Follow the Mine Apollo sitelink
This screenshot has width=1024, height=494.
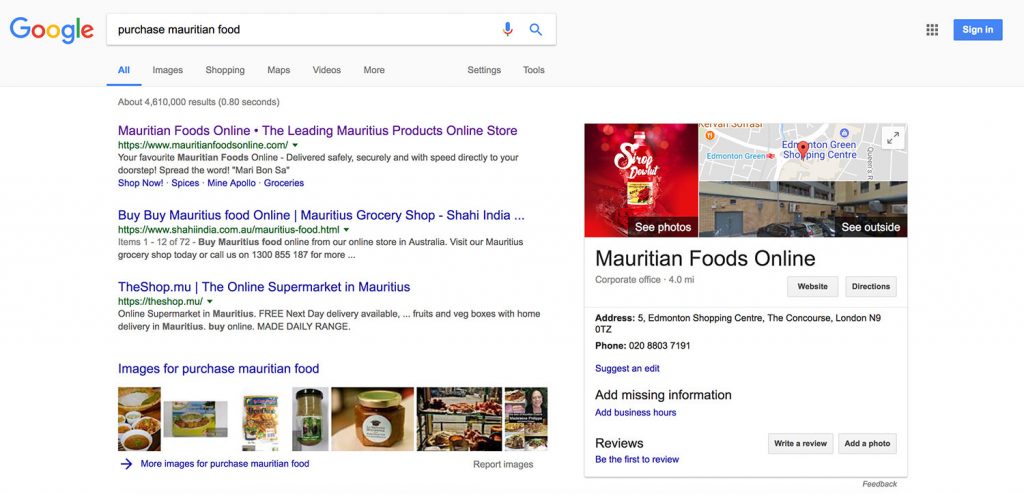tap(232, 183)
